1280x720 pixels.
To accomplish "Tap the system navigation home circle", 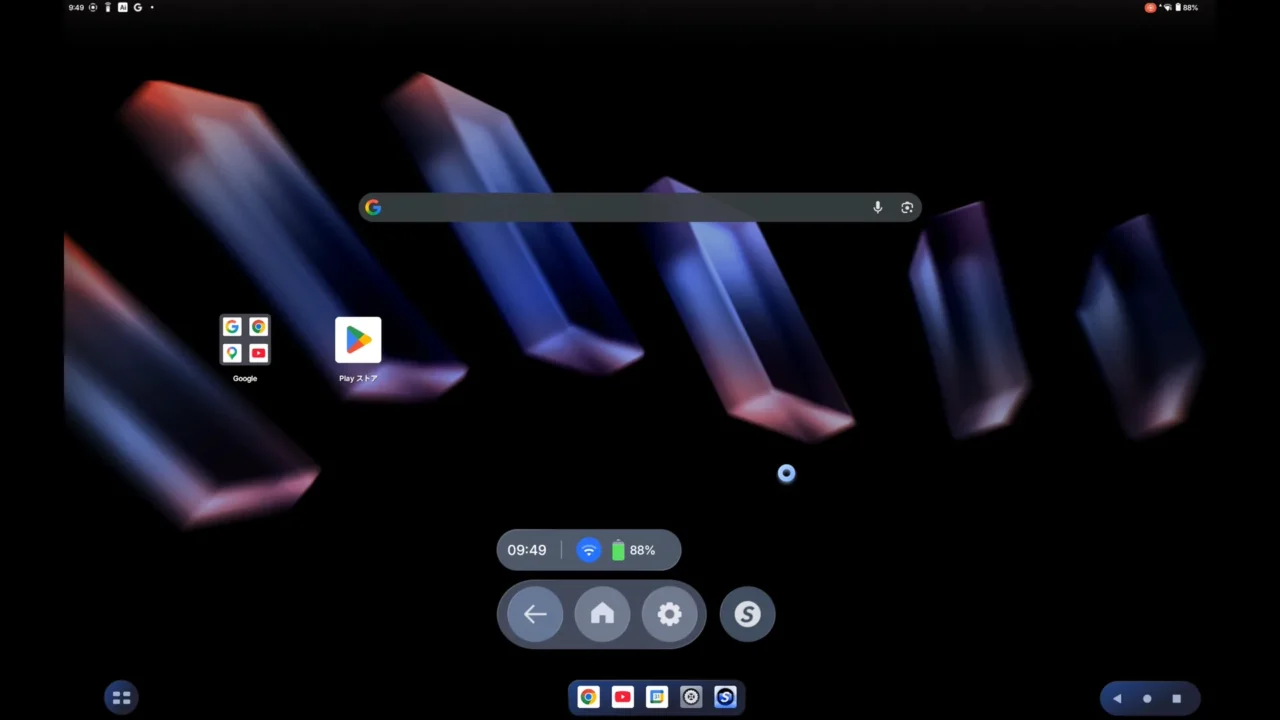I will tap(1147, 698).
